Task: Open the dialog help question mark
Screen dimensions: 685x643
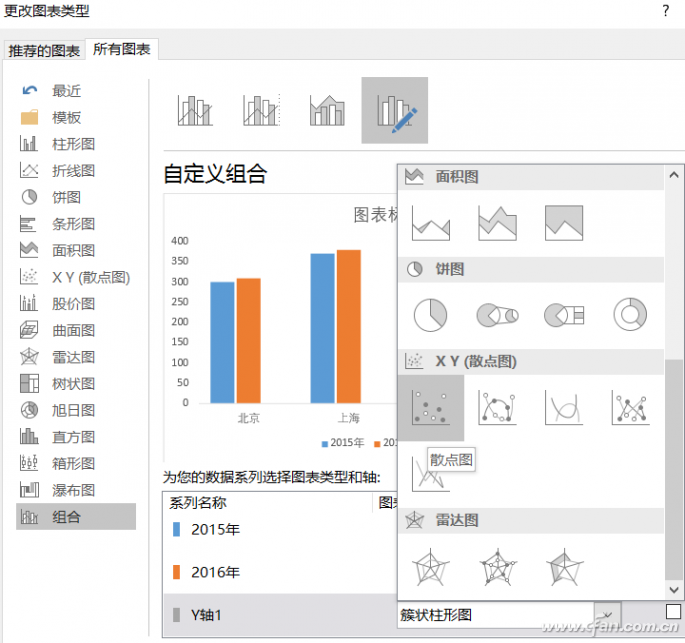Action: point(666,10)
